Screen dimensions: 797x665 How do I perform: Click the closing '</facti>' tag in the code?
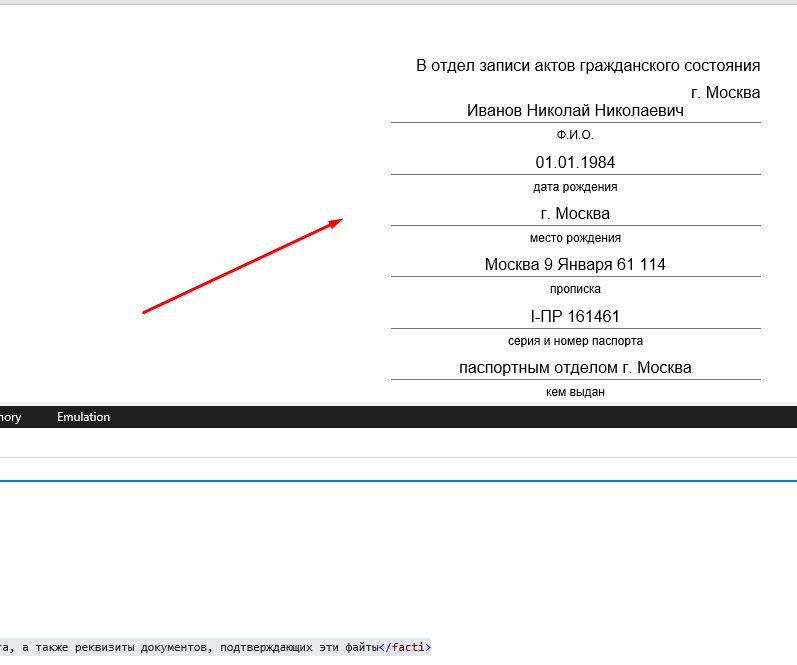[x=405, y=647]
